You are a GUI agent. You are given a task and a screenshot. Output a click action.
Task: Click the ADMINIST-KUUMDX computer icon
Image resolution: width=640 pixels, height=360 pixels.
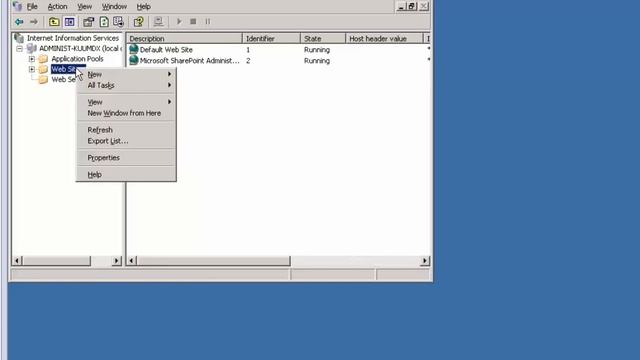pyautogui.click(x=31, y=48)
